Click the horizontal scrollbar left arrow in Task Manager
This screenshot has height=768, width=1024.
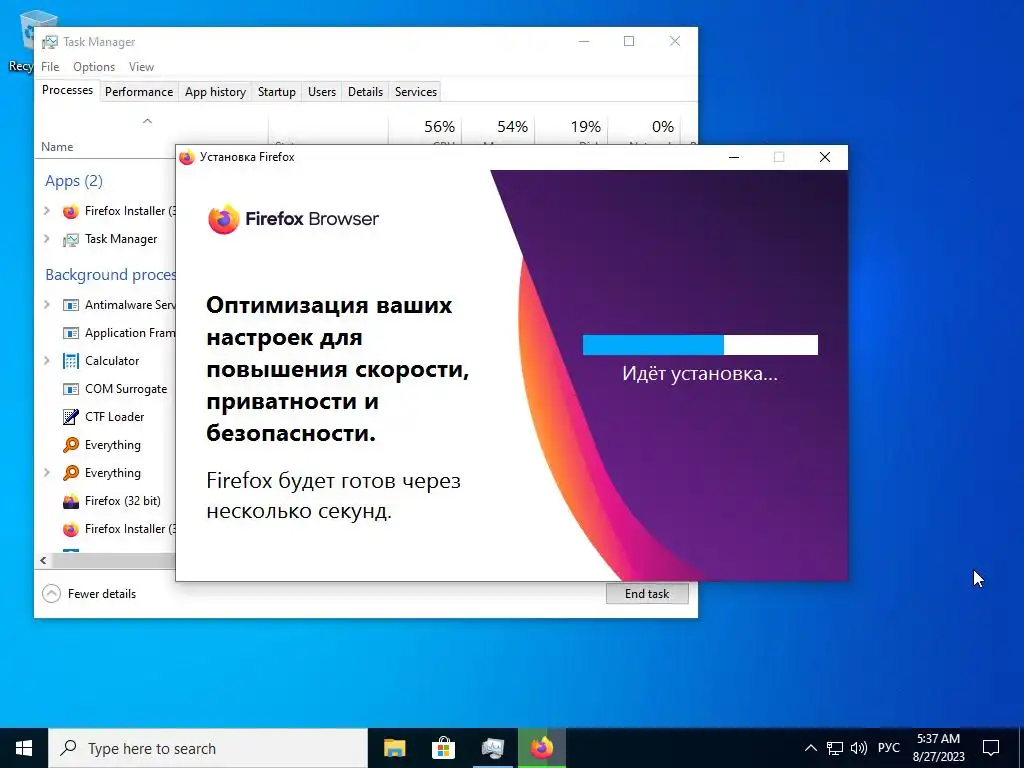43,560
